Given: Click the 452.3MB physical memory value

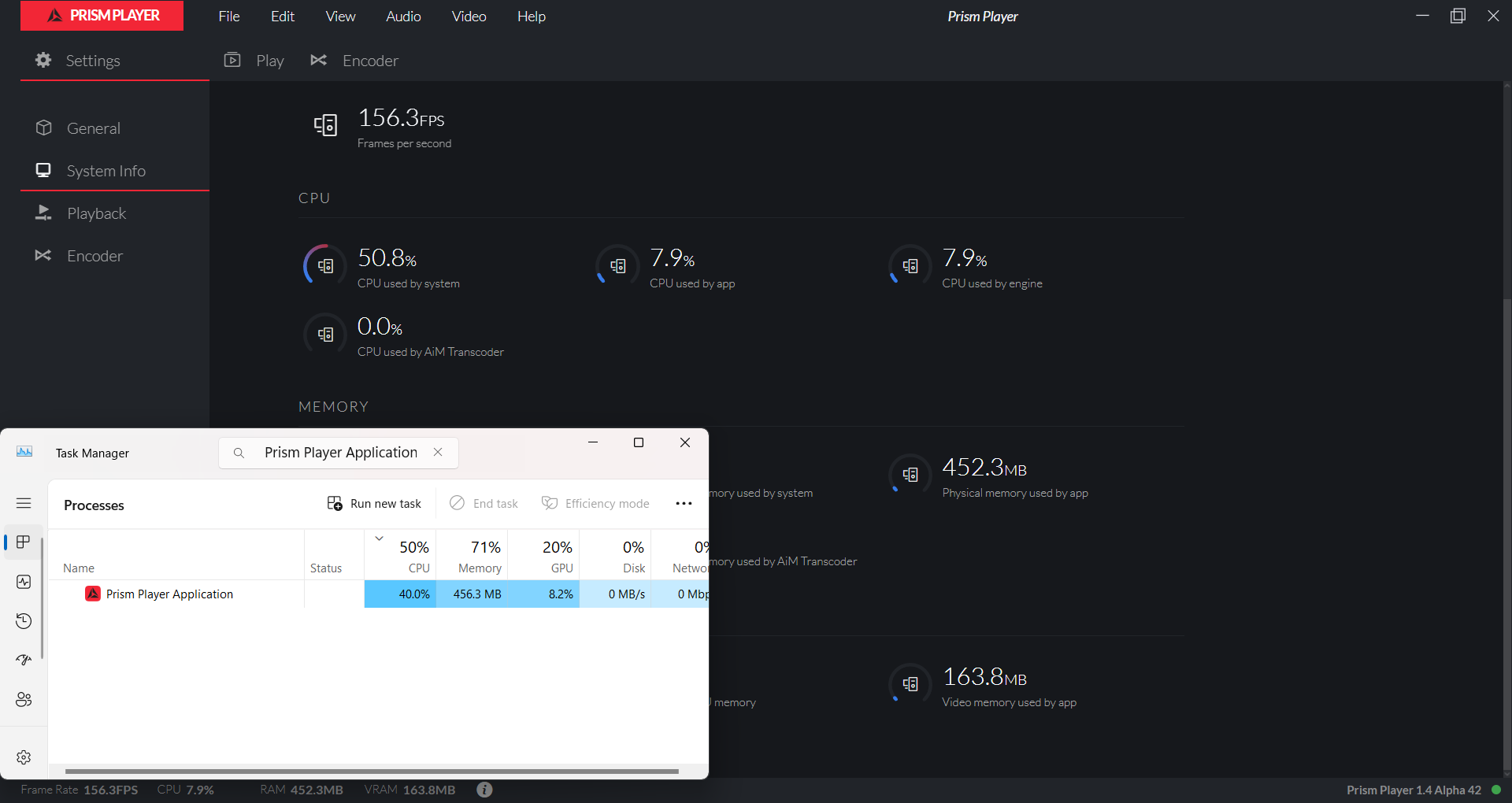Looking at the screenshot, I should [x=984, y=468].
